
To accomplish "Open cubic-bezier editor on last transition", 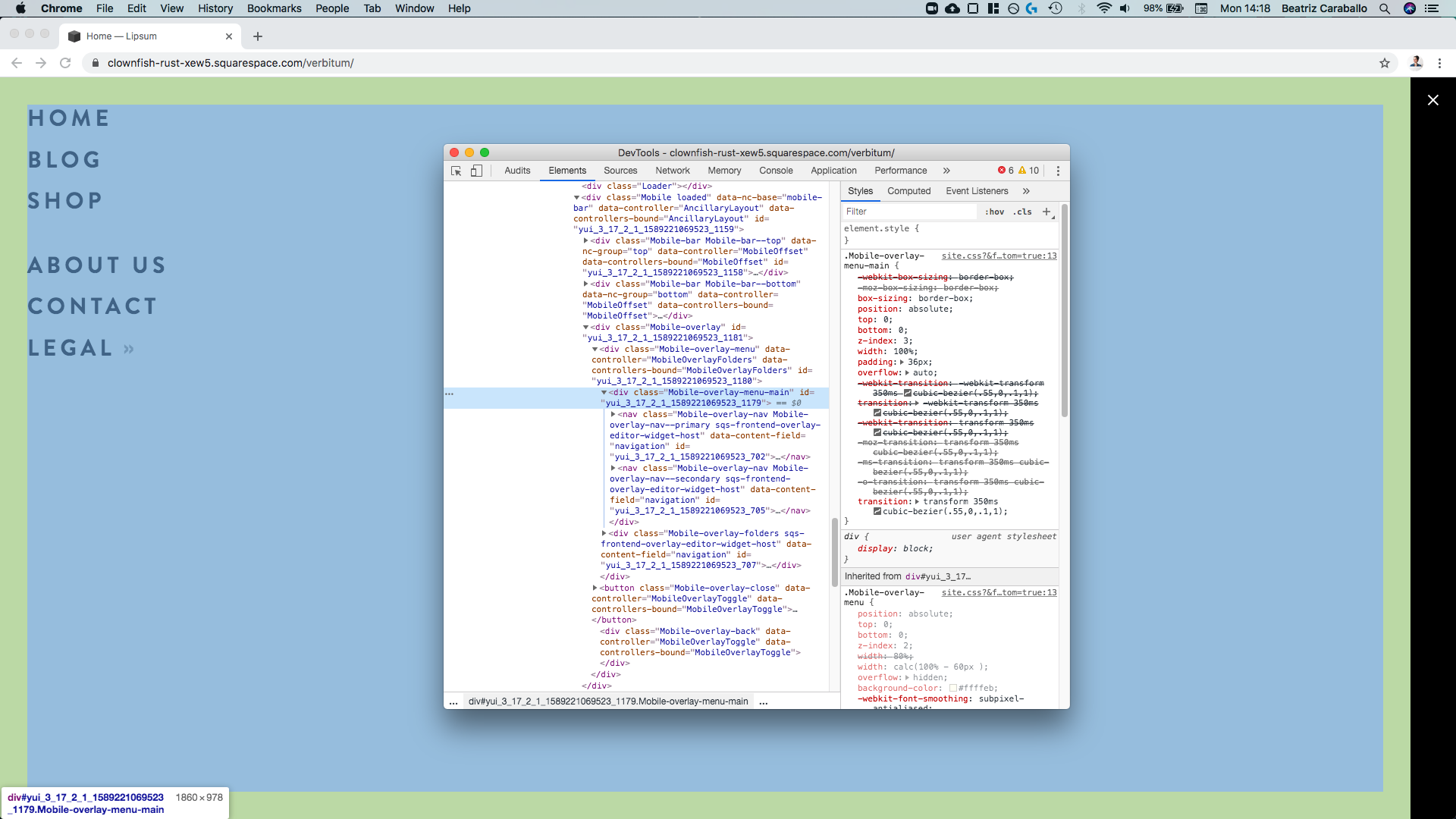I will pyautogui.click(x=877, y=512).
